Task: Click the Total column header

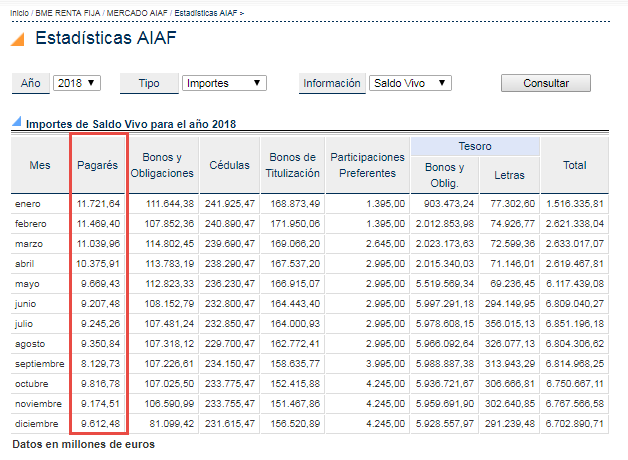Action: pyautogui.click(x=575, y=165)
